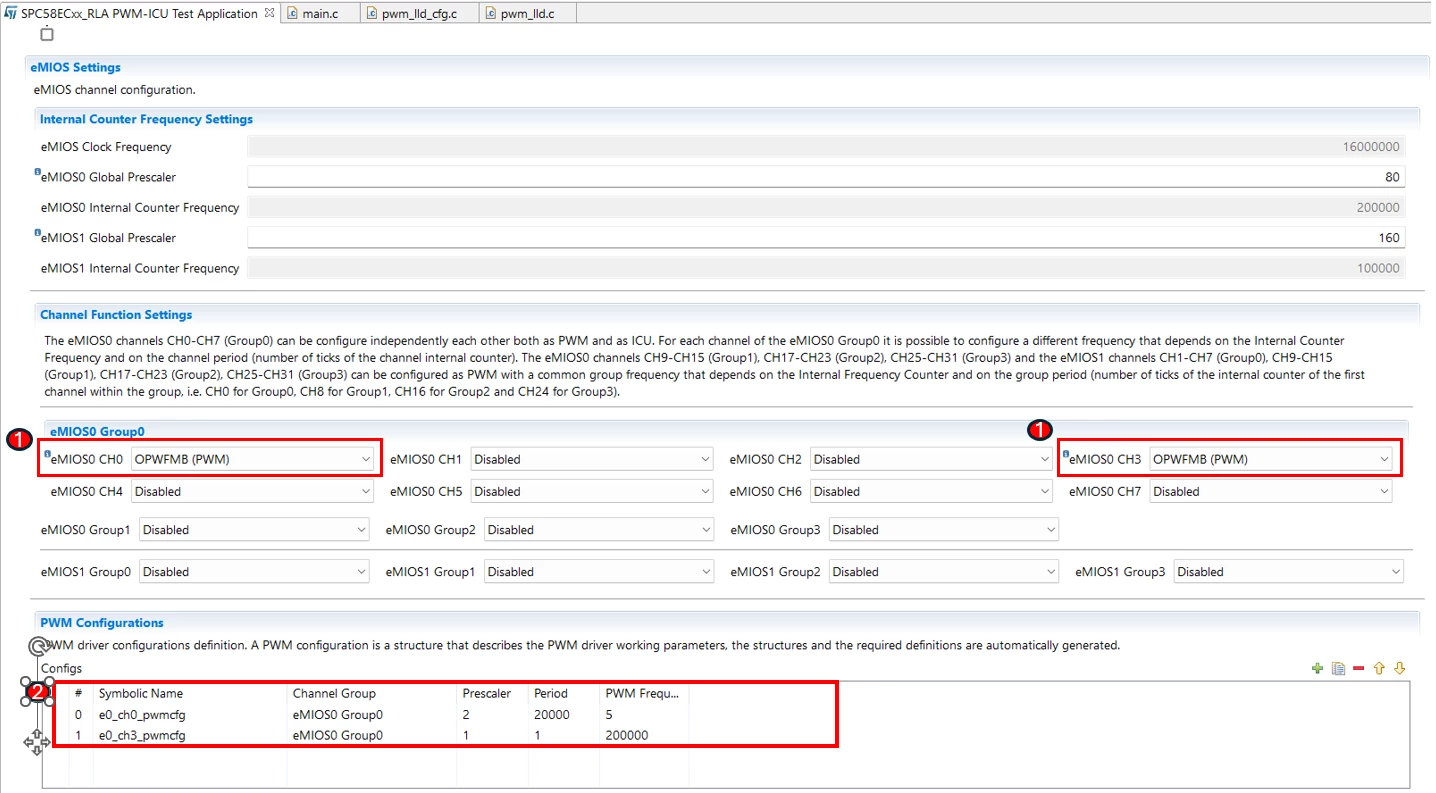The height and width of the screenshot is (793, 1436).
Task: Move the selected config up with the arrow icon
Action: click(x=1379, y=668)
